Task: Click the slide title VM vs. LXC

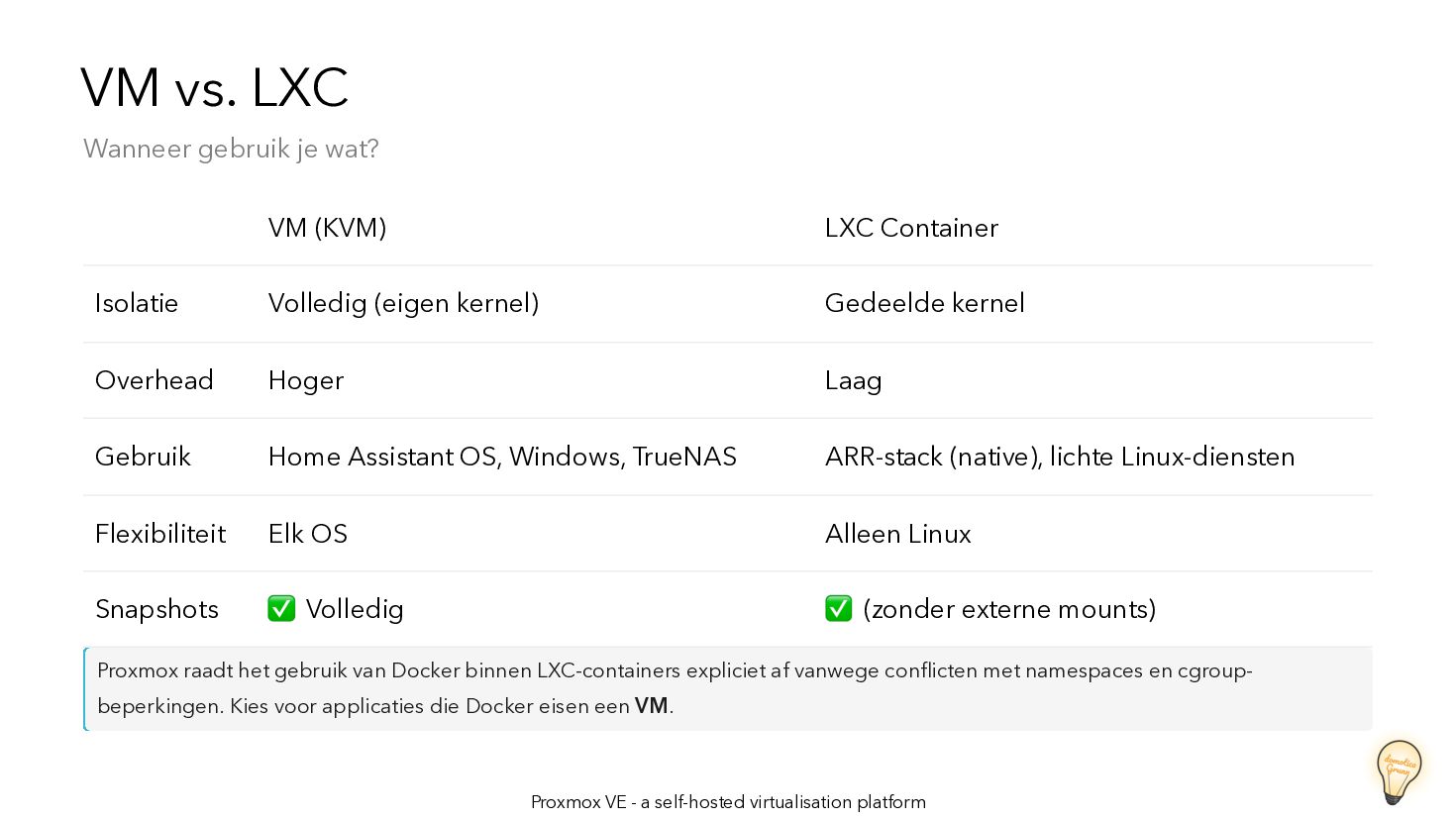Action: tap(214, 87)
